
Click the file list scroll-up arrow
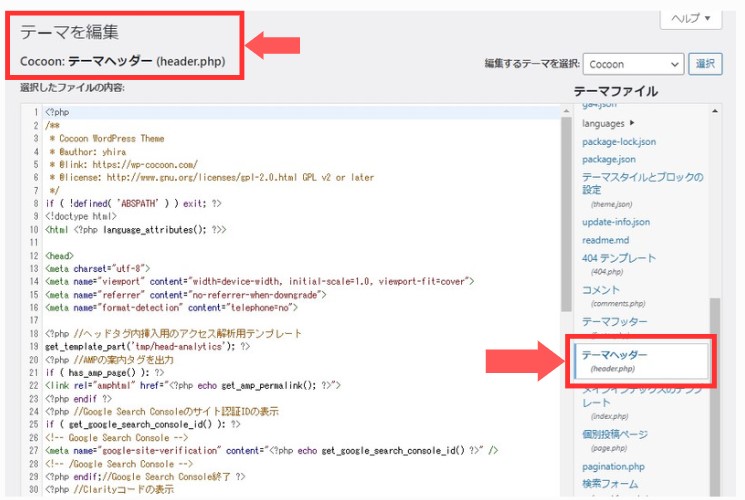tap(715, 111)
